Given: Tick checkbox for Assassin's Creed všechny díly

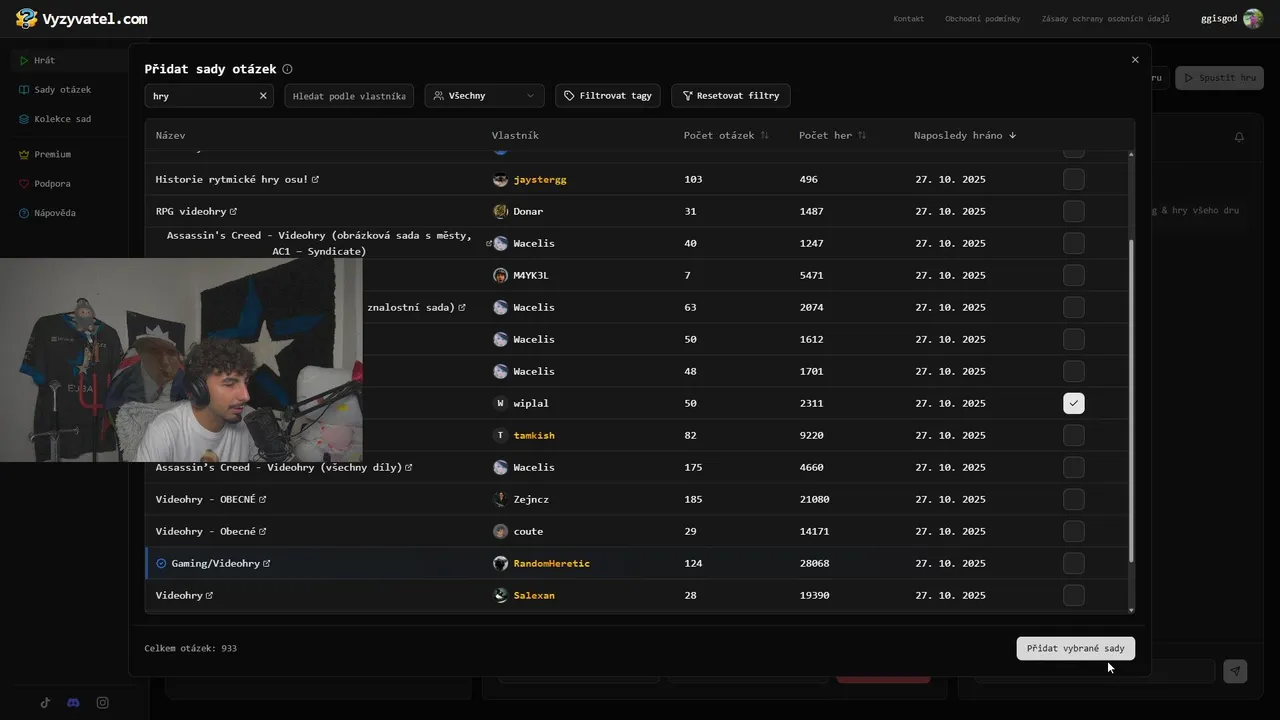Looking at the screenshot, I should click(x=1073, y=468).
